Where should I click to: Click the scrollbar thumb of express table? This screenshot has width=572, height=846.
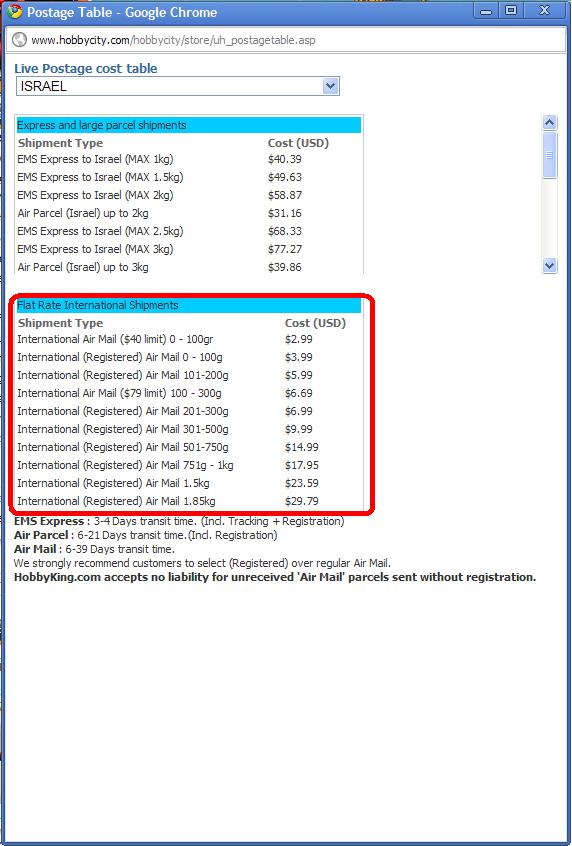pos(549,155)
